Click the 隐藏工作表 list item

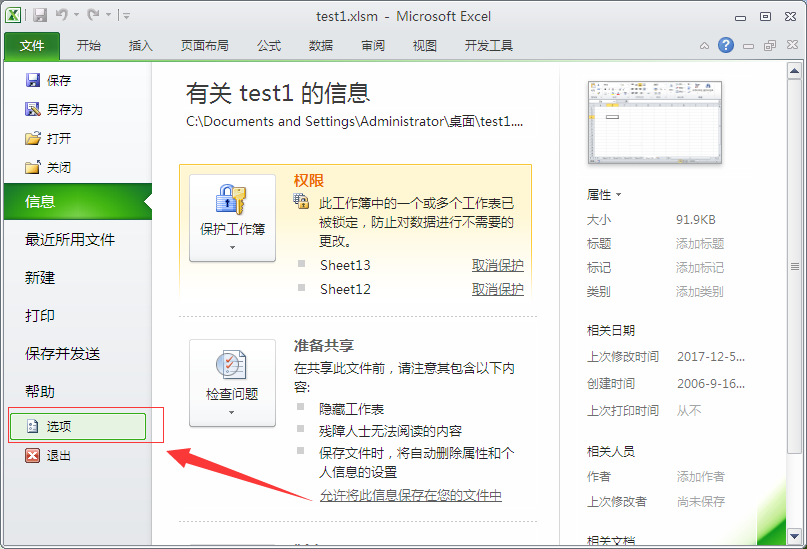(x=352, y=409)
